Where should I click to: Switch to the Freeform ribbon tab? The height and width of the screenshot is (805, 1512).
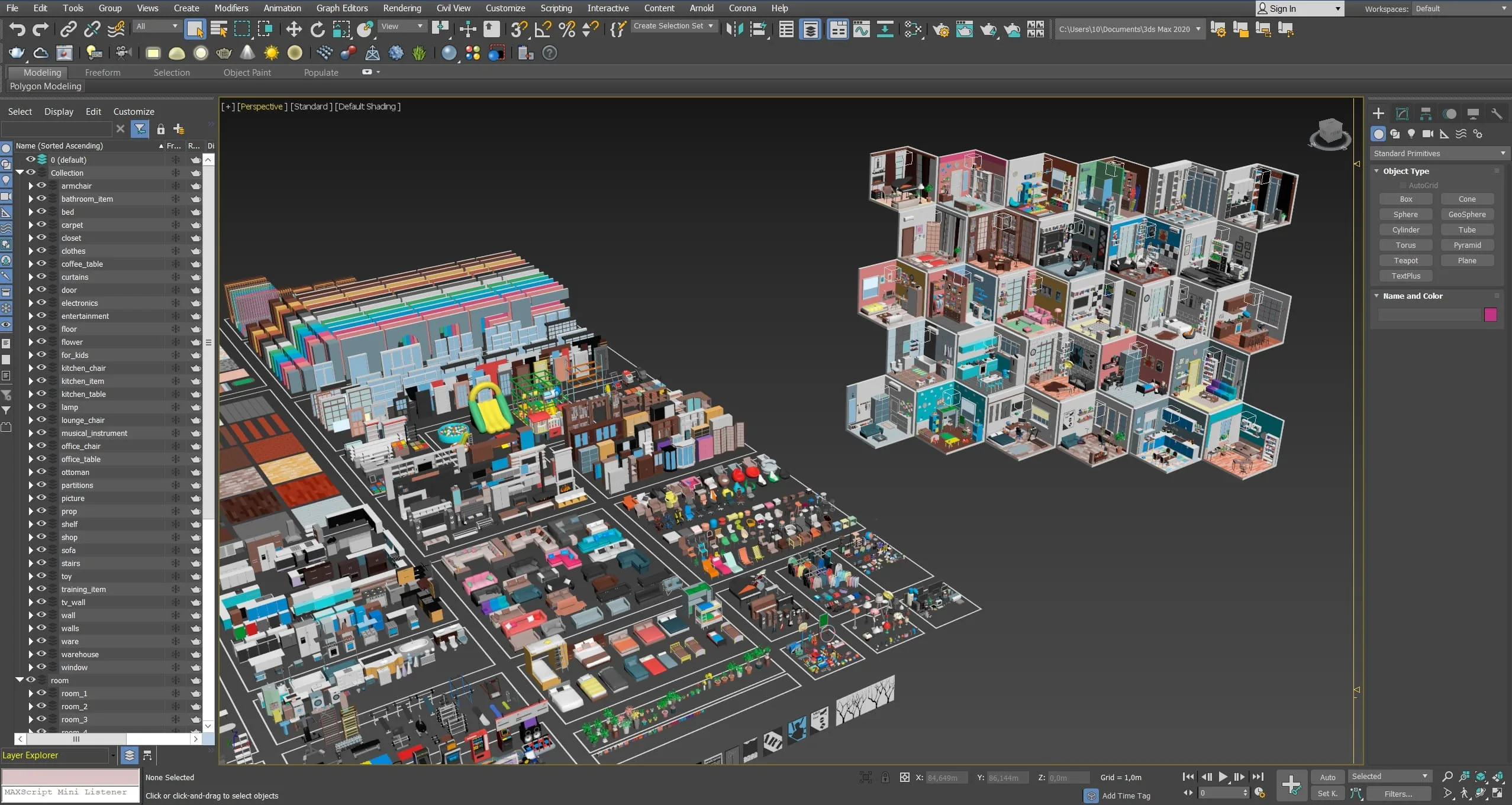click(102, 72)
